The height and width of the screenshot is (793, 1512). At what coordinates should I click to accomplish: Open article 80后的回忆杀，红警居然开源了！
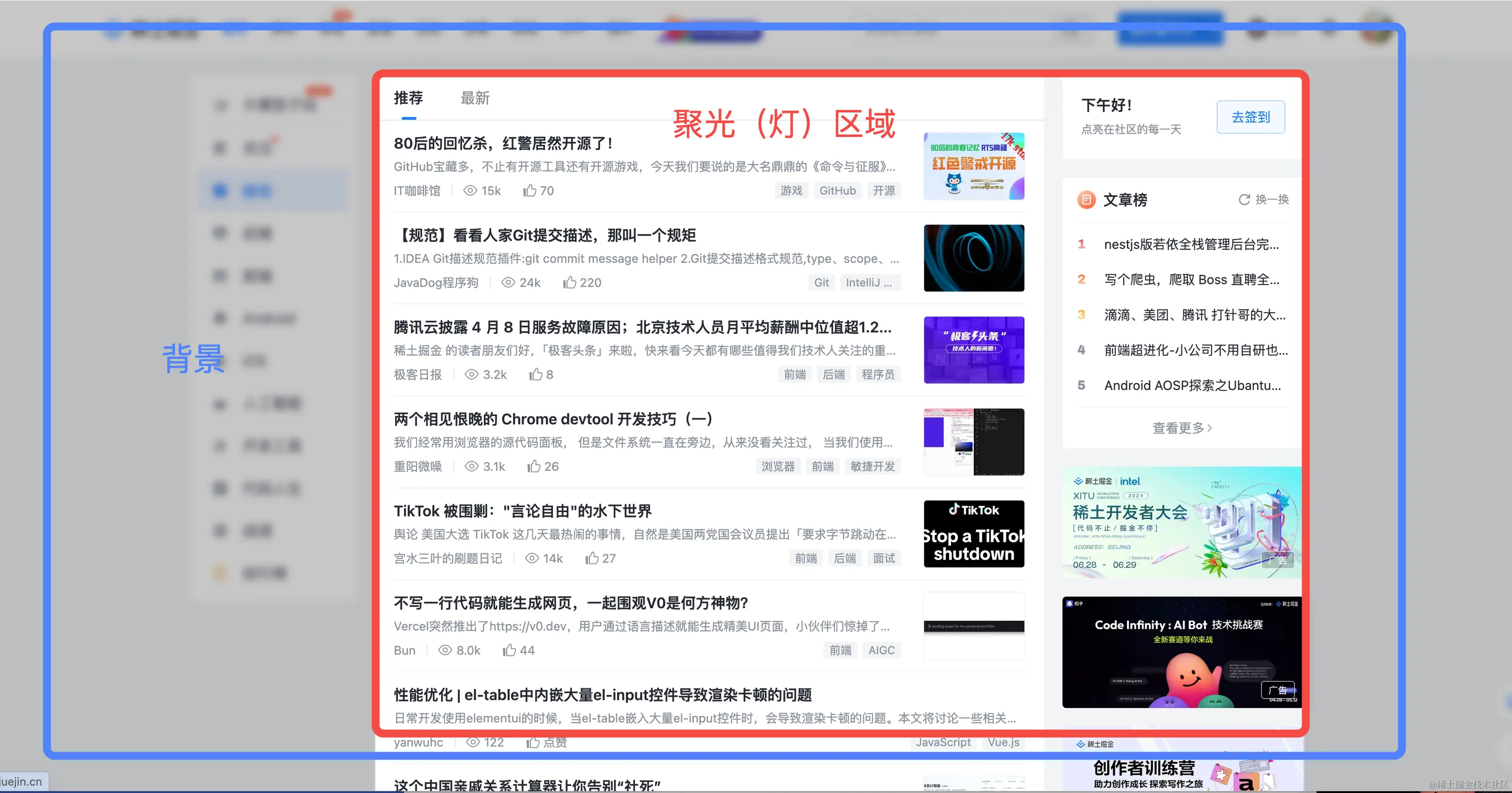[503, 143]
